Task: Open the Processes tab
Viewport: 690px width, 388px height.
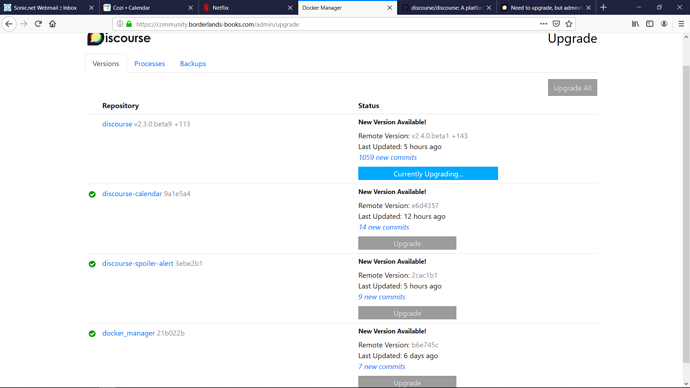Action: click(150, 63)
